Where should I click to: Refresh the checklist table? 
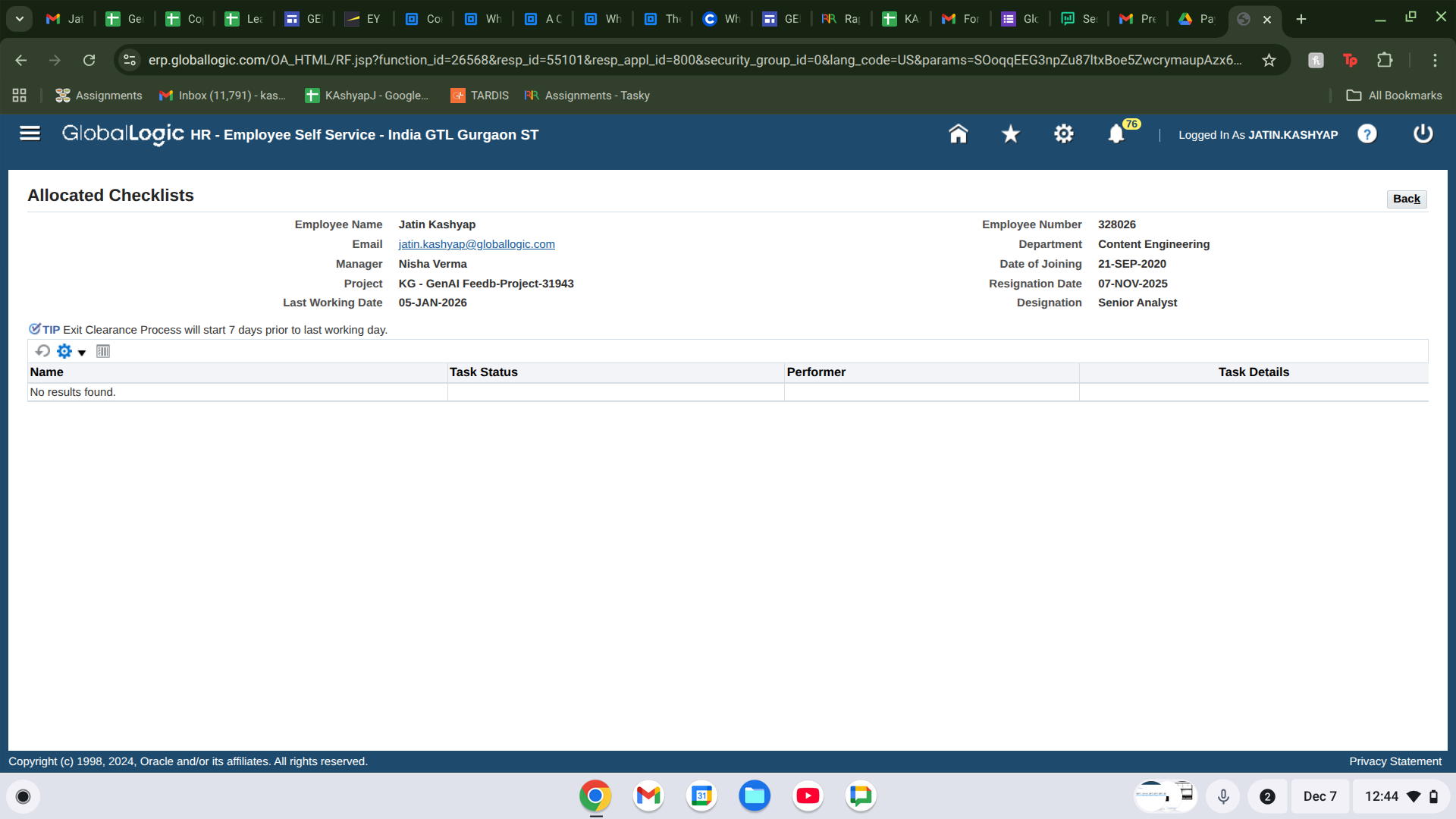click(x=43, y=351)
